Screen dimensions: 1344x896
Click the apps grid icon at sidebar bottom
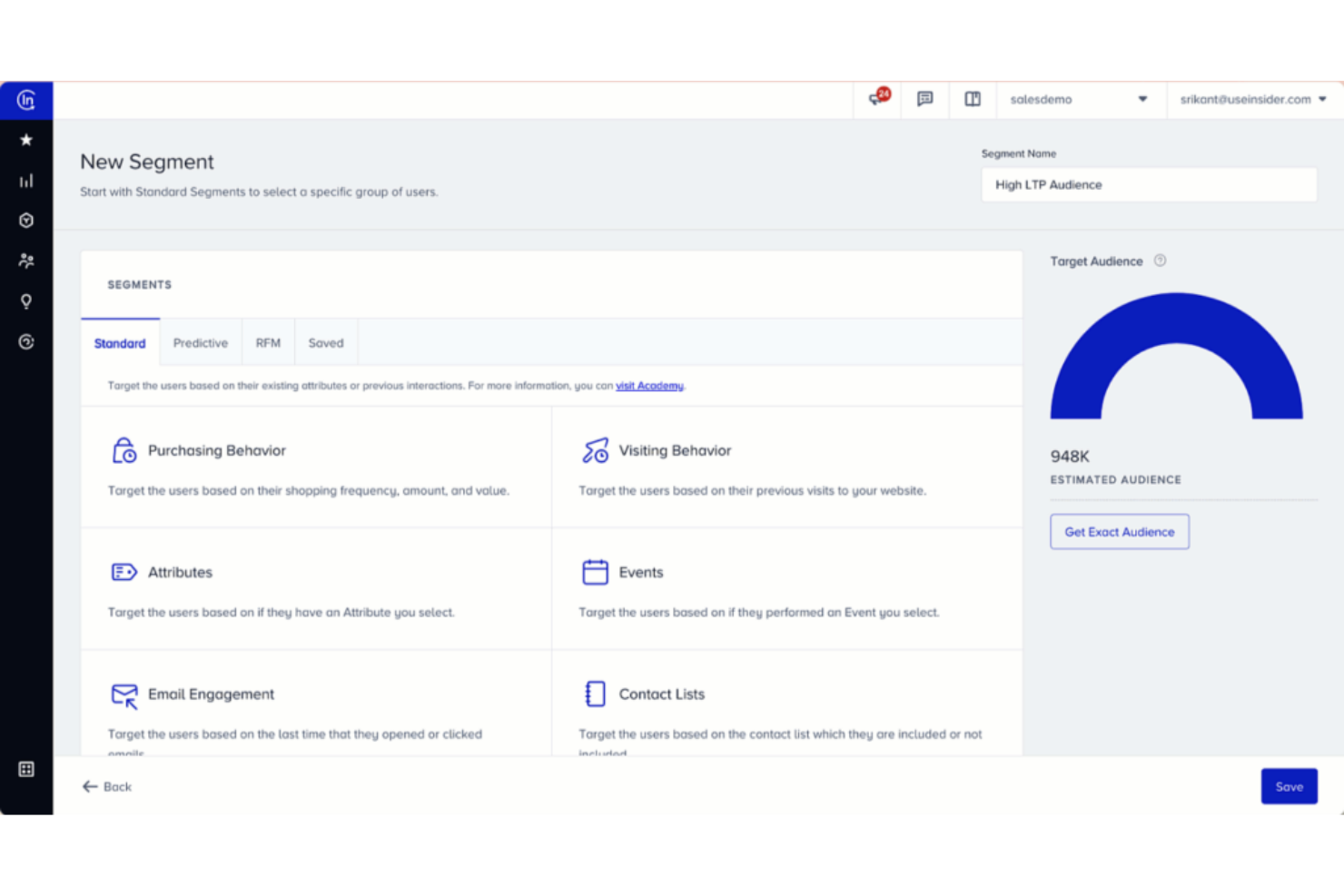tap(26, 769)
